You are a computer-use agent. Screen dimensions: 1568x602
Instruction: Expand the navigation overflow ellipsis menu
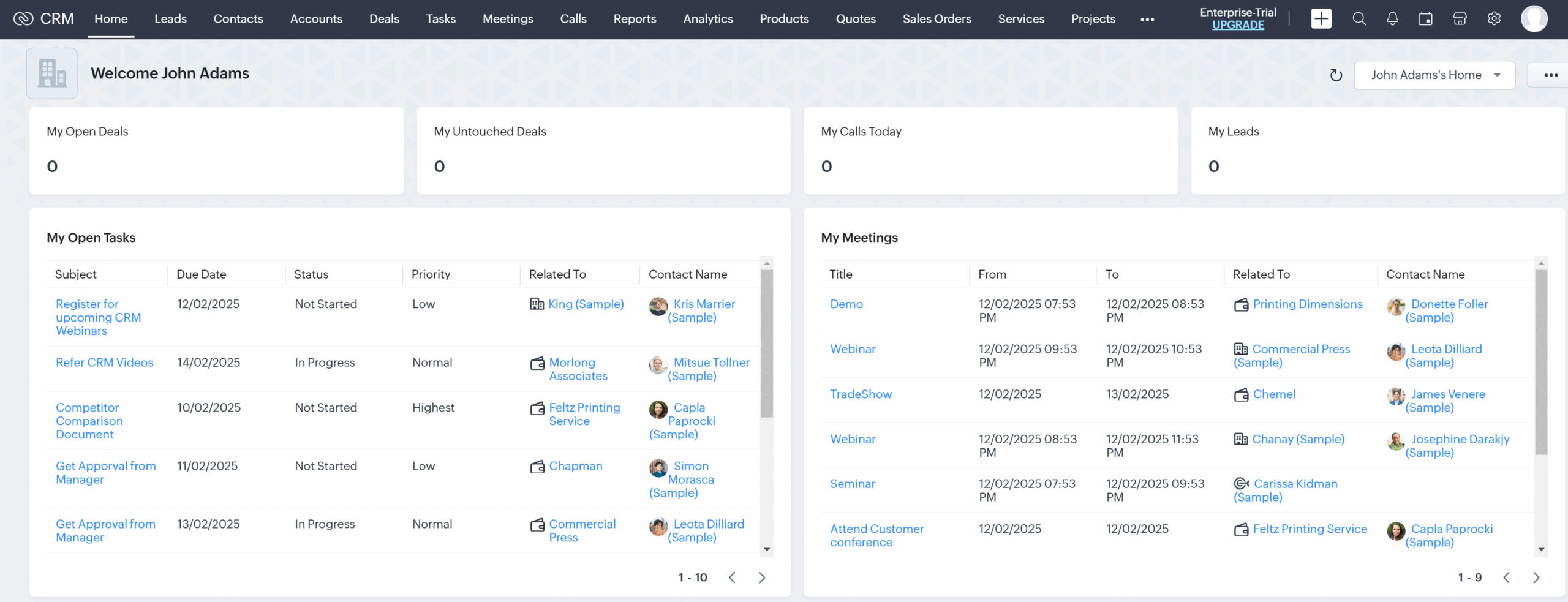1147,19
